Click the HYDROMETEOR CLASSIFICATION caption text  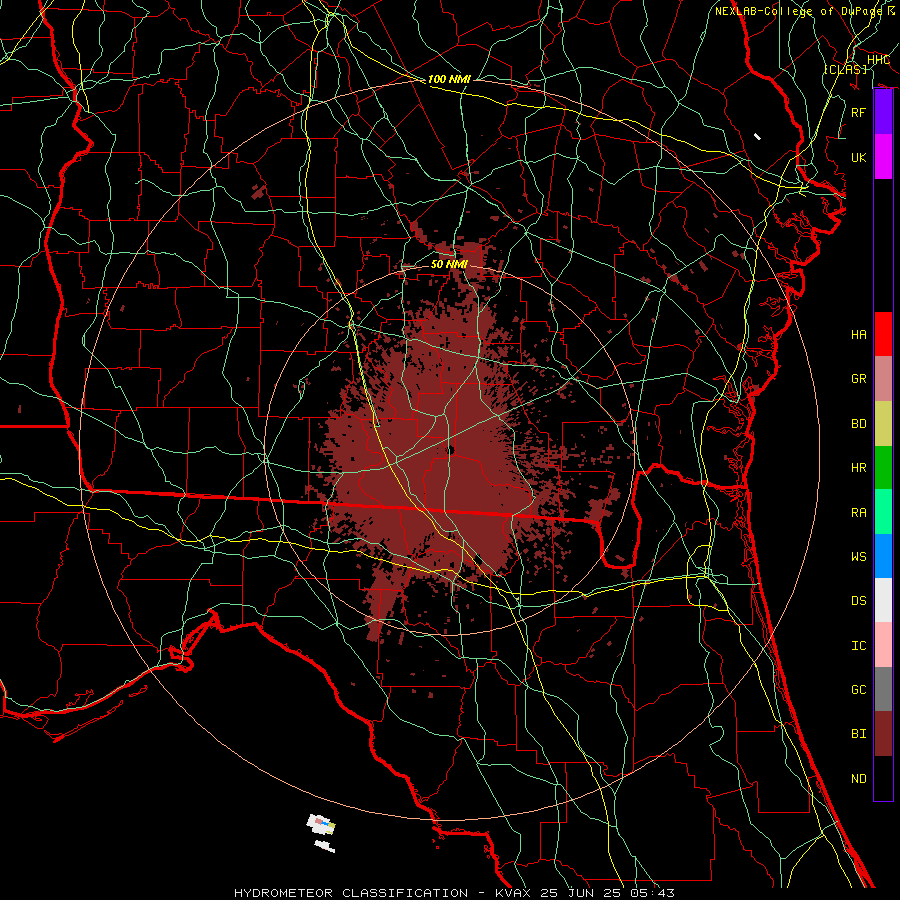pos(351,893)
